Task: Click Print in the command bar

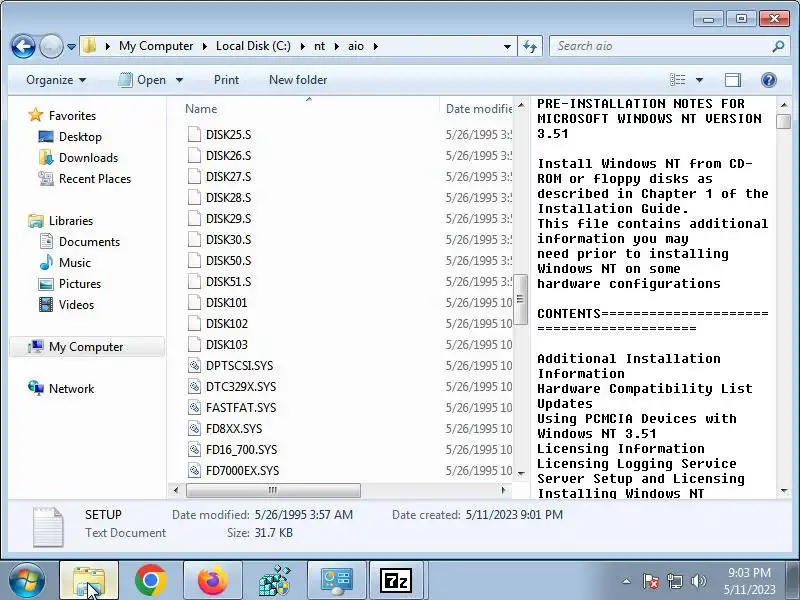Action: pos(226,80)
